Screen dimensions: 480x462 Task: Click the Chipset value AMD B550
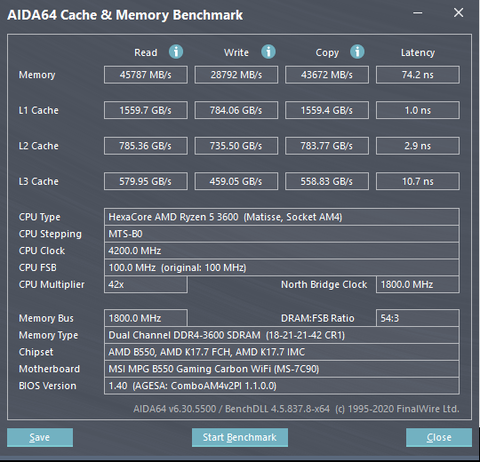282,352
